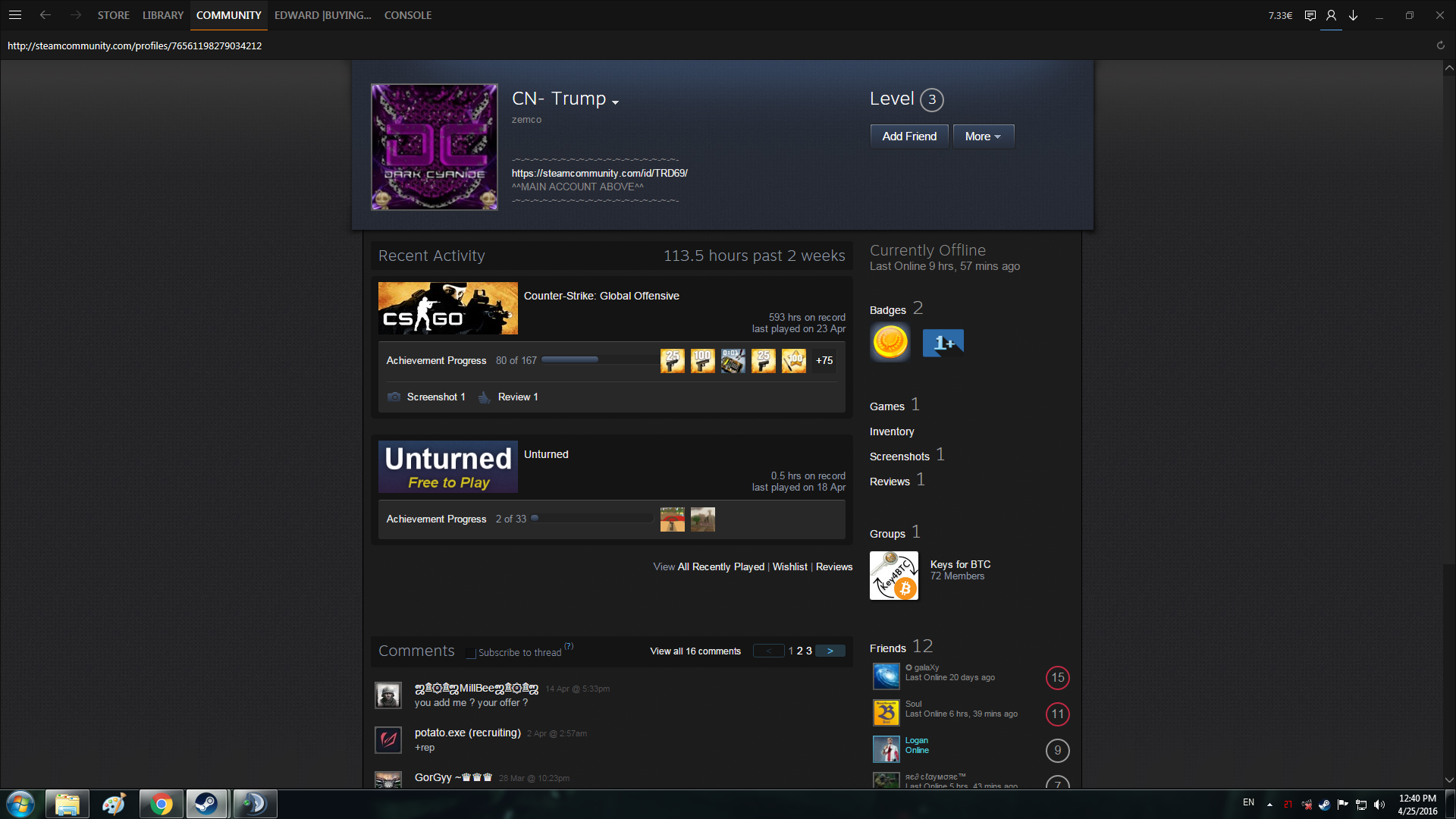
Task: Open the hamburger menu icon
Action: tap(15, 15)
